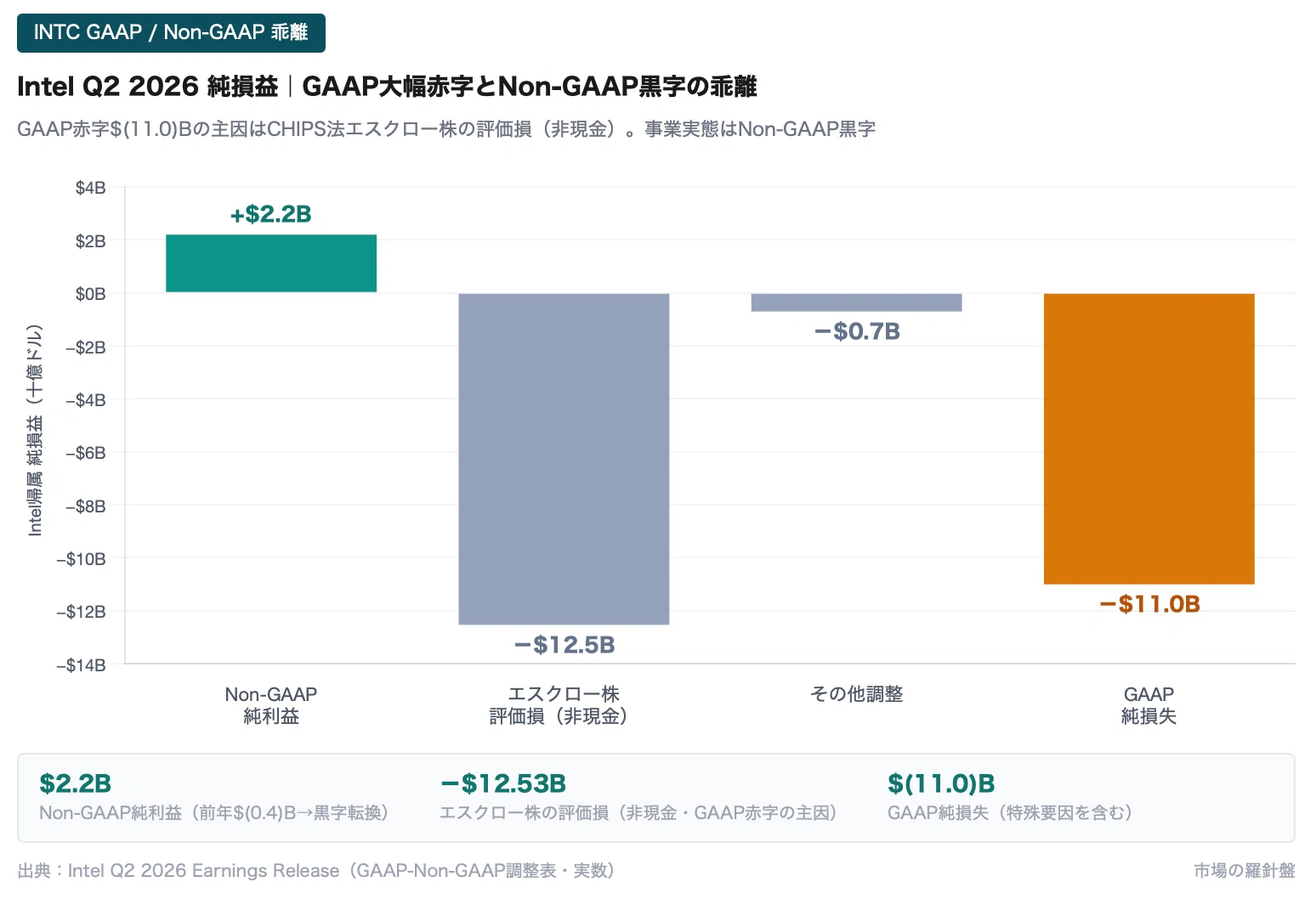The width and height of the screenshot is (1316, 899).
Task: Click the –$10B y-axis tick label
Action: pyautogui.click(x=82, y=559)
